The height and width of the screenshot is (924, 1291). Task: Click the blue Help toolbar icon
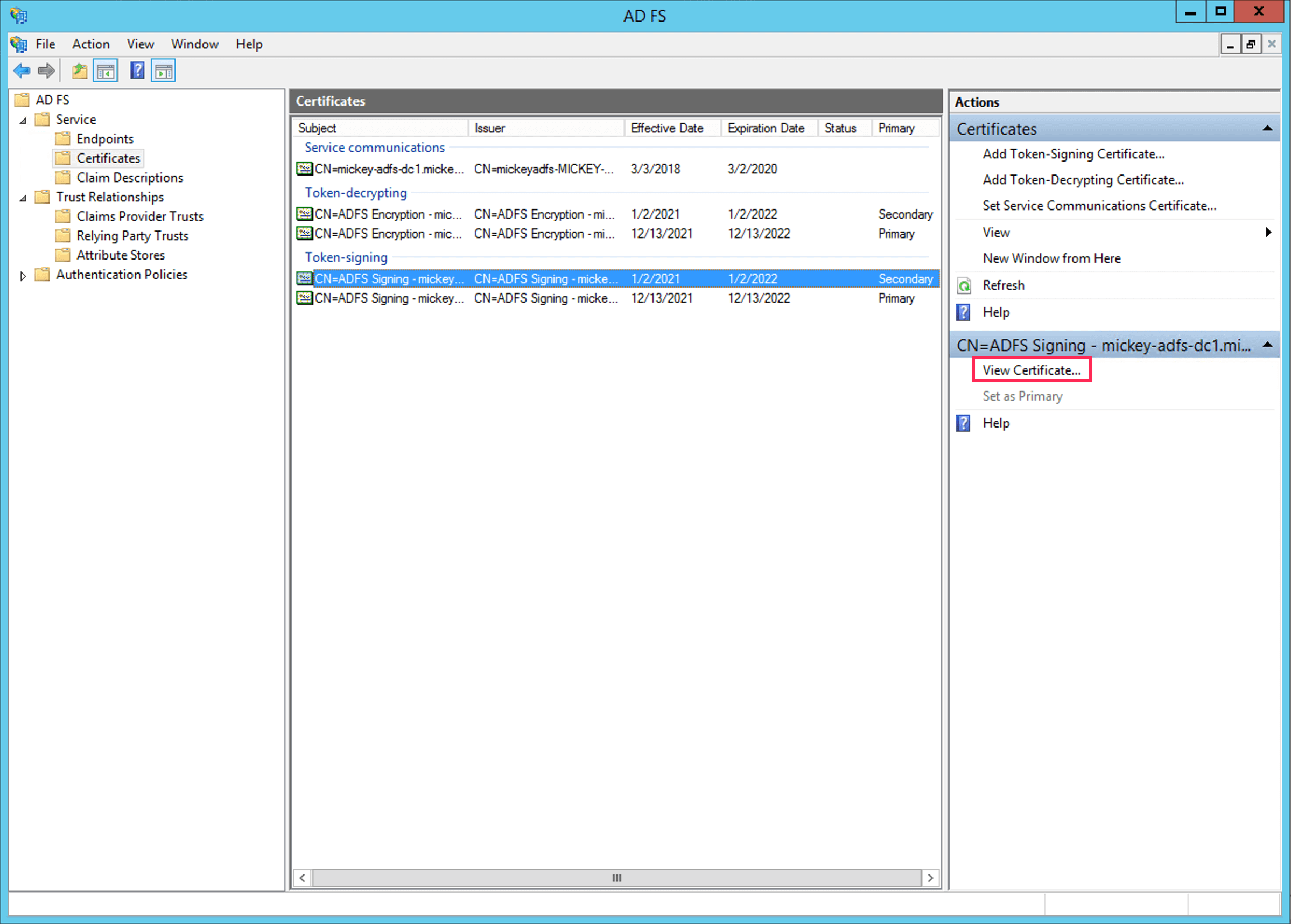tap(137, 71)
